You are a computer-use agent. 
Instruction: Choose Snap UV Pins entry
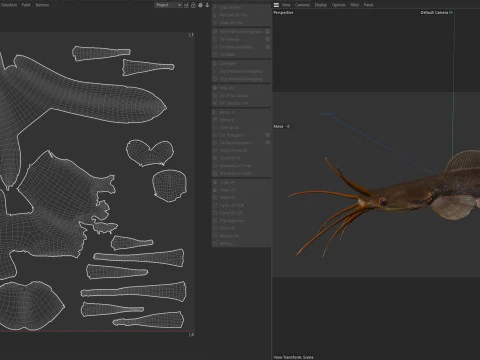pos(241,7)
